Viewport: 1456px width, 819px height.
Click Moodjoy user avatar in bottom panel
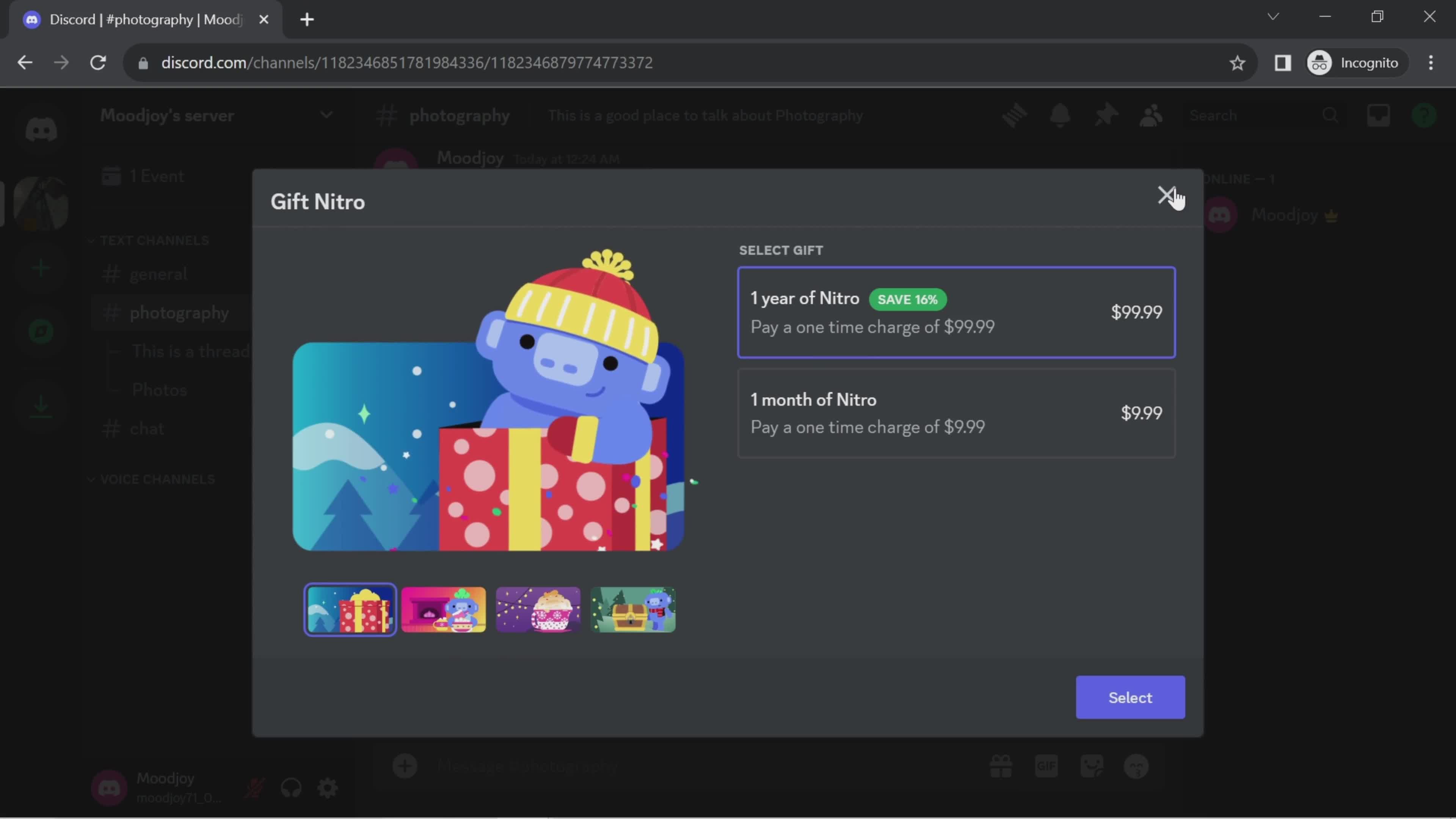[x=109, y=788]
